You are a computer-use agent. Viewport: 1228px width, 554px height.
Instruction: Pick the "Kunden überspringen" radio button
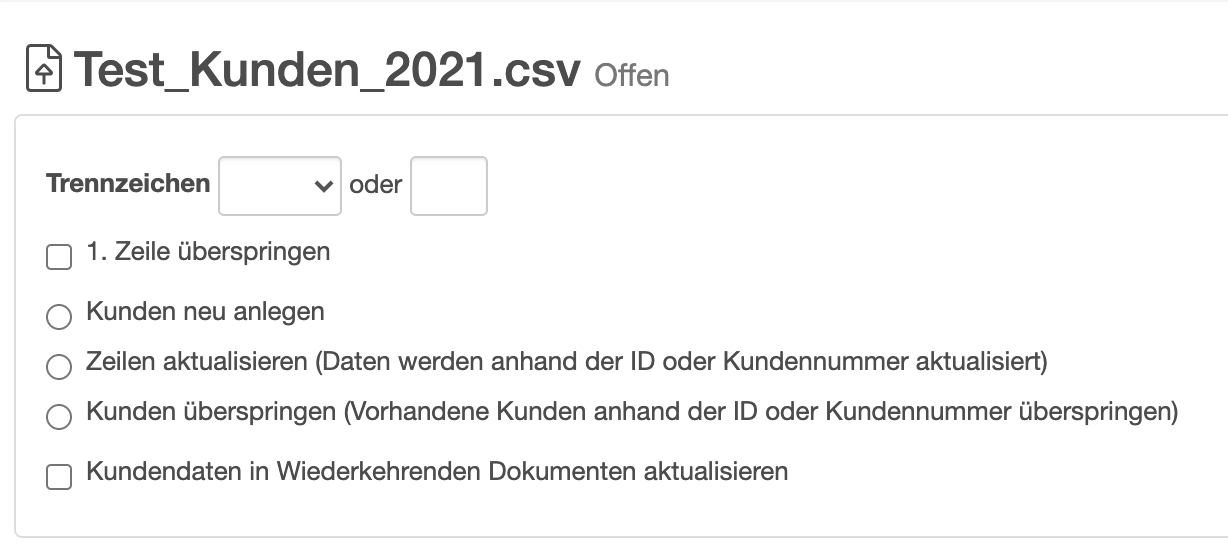(59, 417)
